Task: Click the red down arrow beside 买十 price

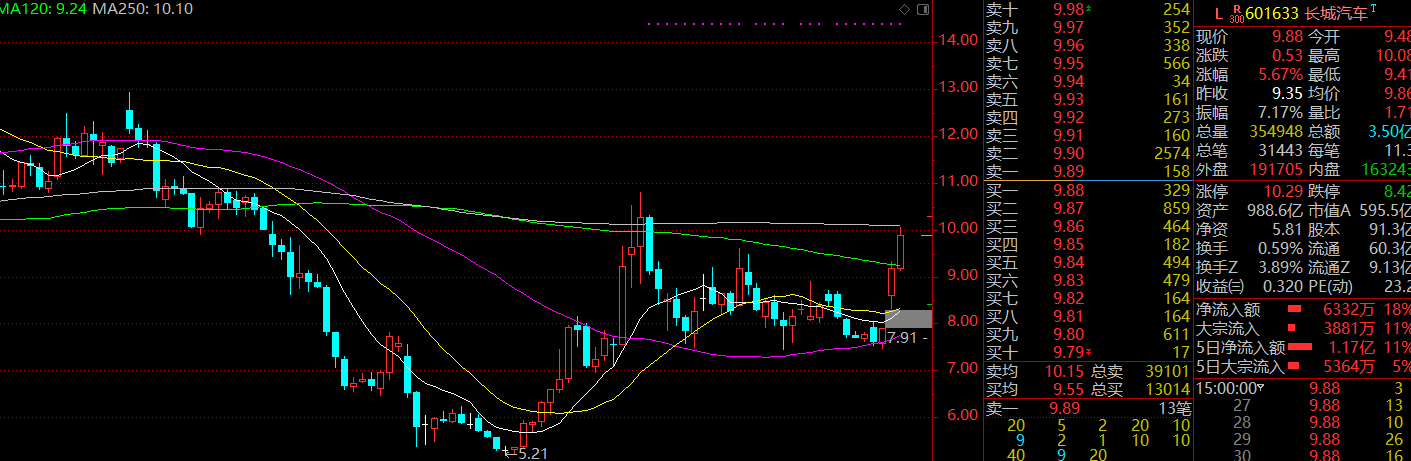Action: (1087, 352)
